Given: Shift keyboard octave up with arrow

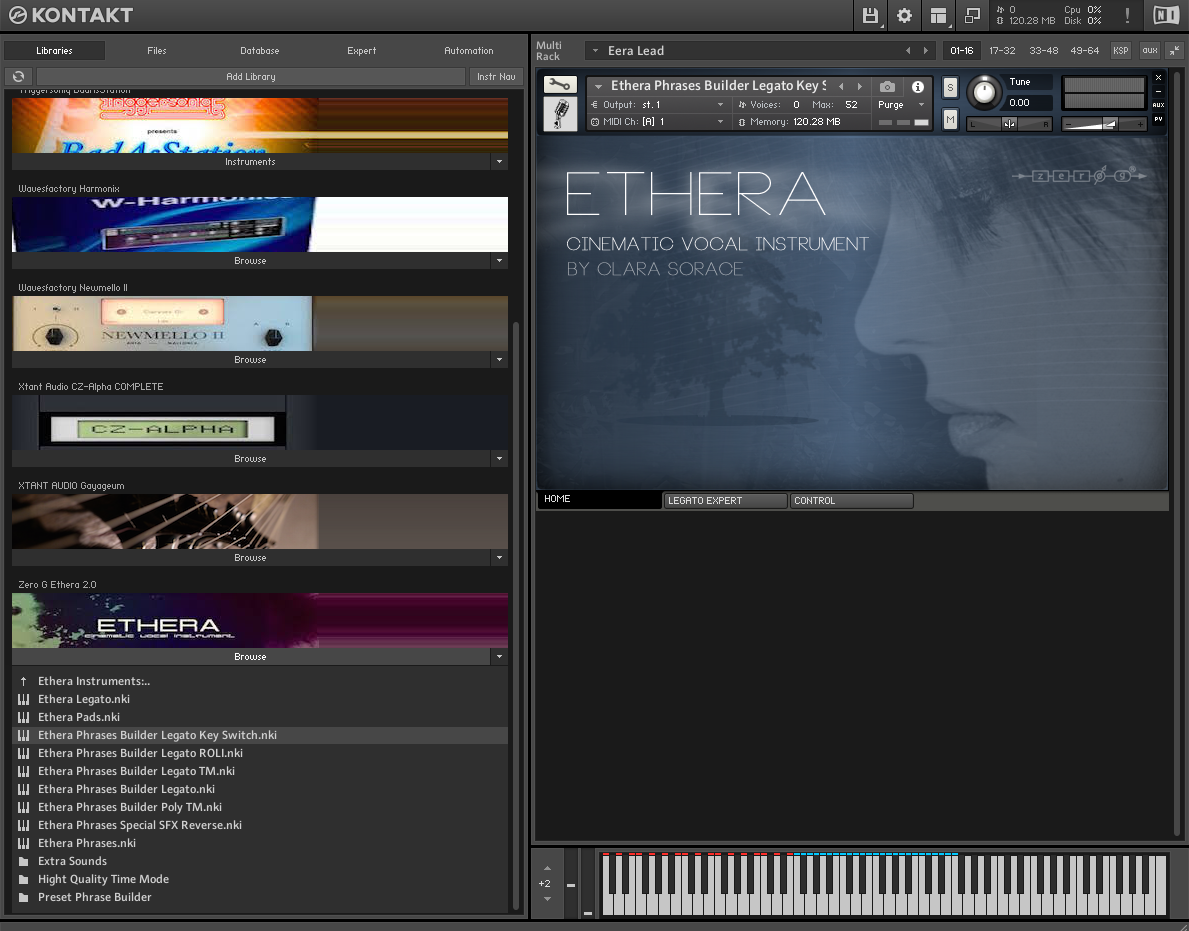Looking at the screenshot, I should pos(547,868).
